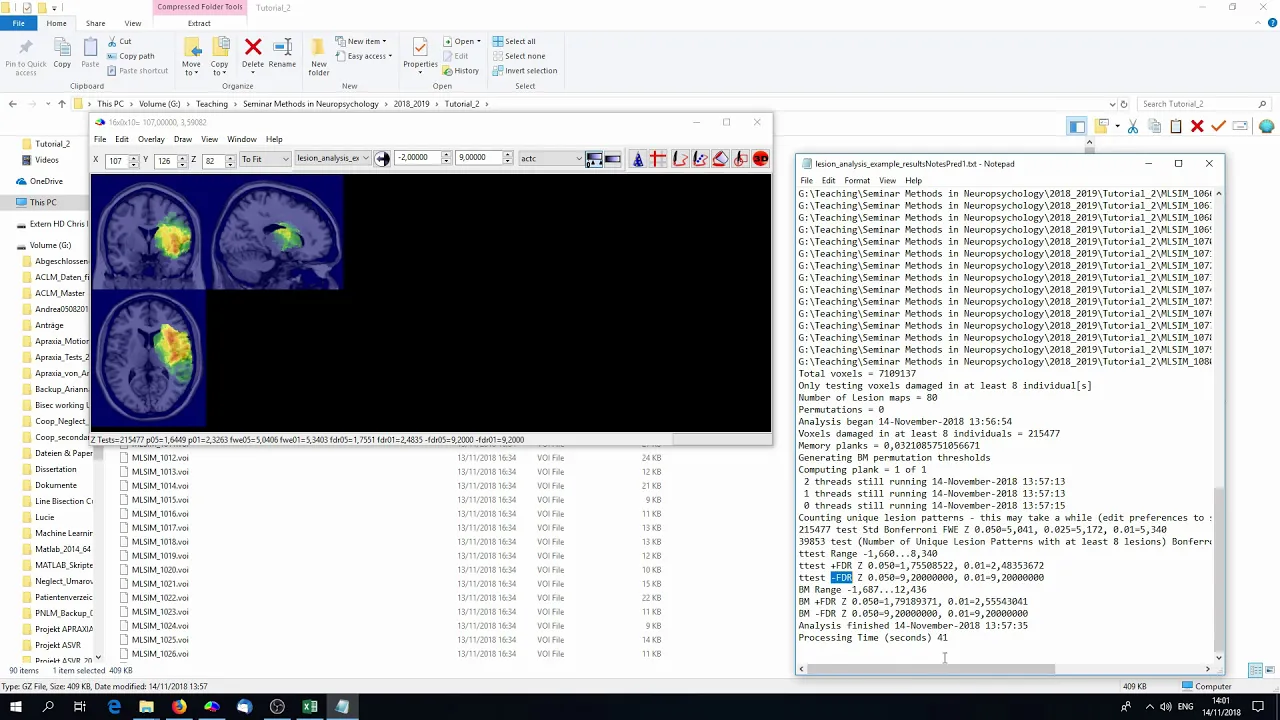
Task: Click the bottom axial brain slice view
Action: click(148, 359)
